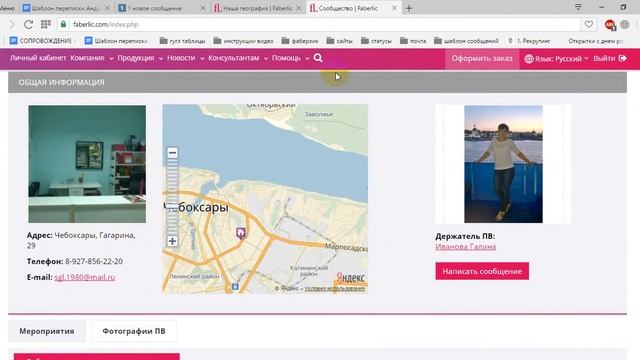The width and height of the screenshot is (640, 360).
Task: Log out using 'Выйти'
Action: click(610, 58)
